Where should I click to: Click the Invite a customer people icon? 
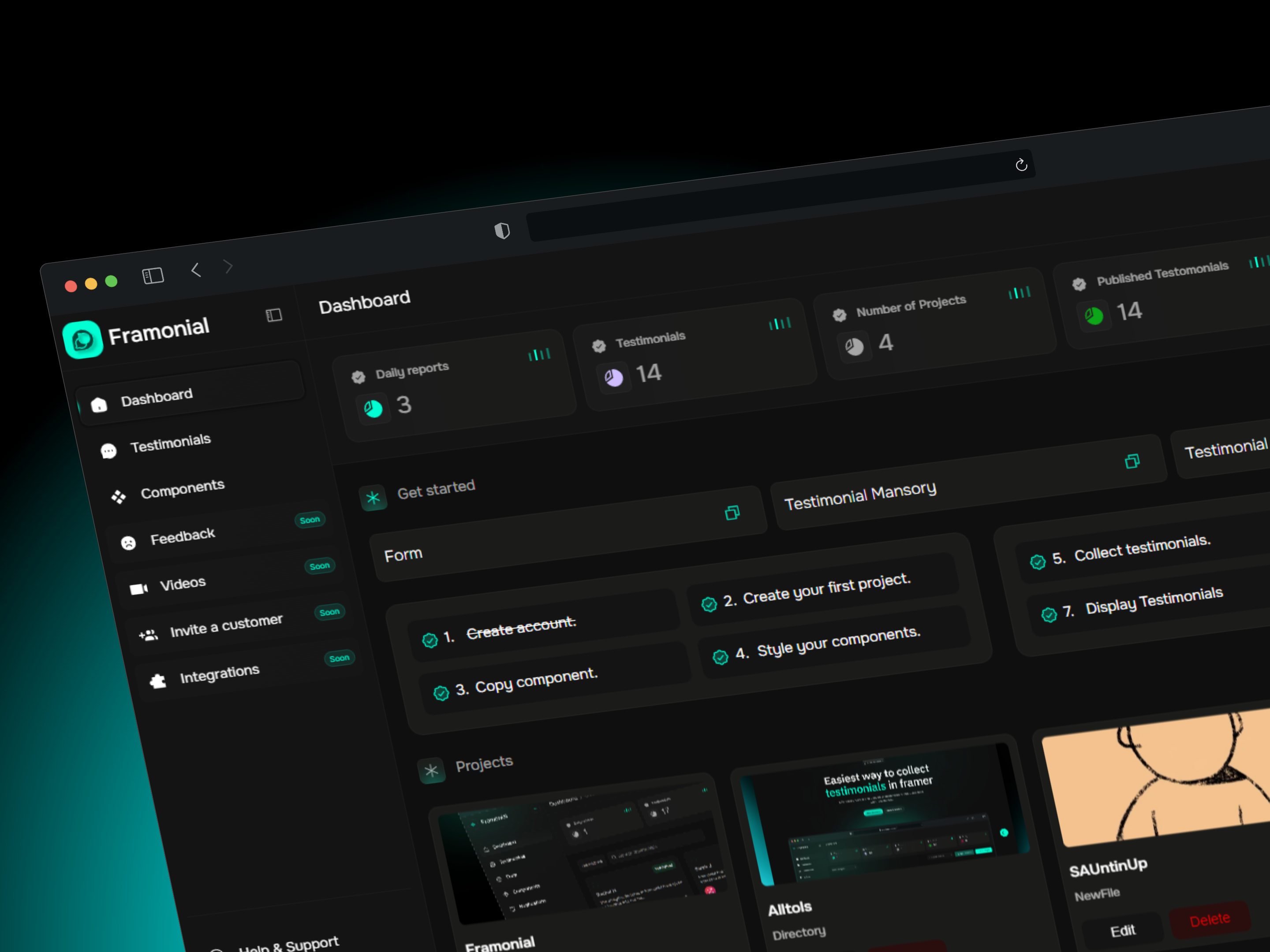[x=149, y=635]
